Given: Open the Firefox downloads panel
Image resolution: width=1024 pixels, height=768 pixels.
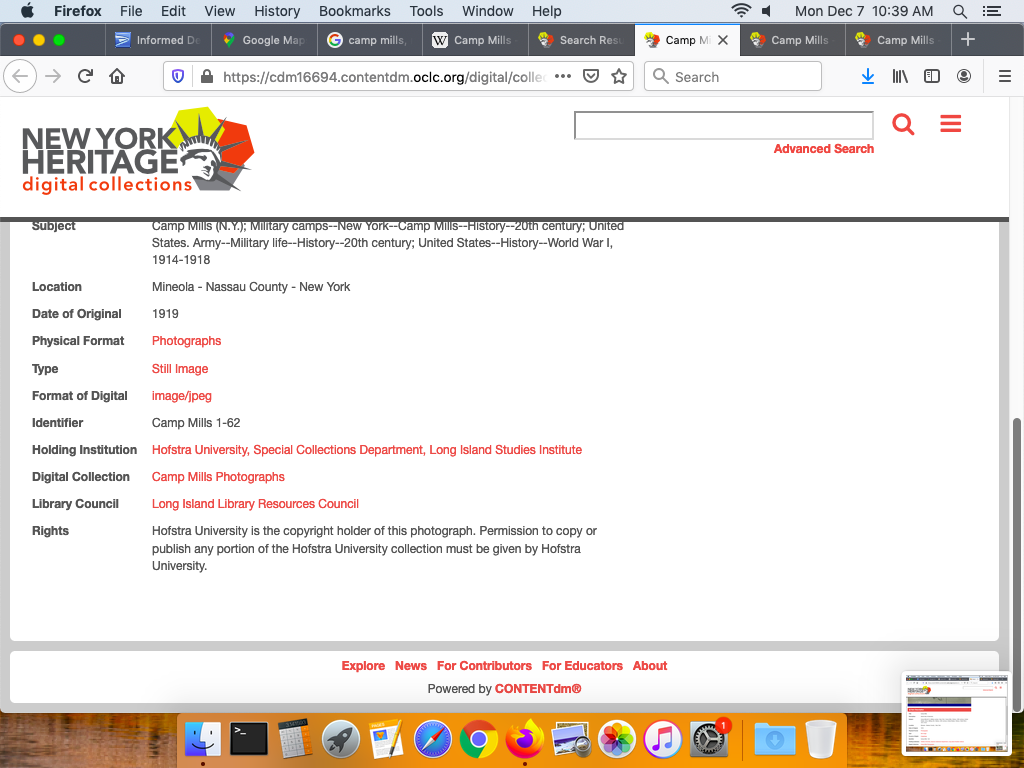Looking at the screenshot, I should click(x=868, y=77).
